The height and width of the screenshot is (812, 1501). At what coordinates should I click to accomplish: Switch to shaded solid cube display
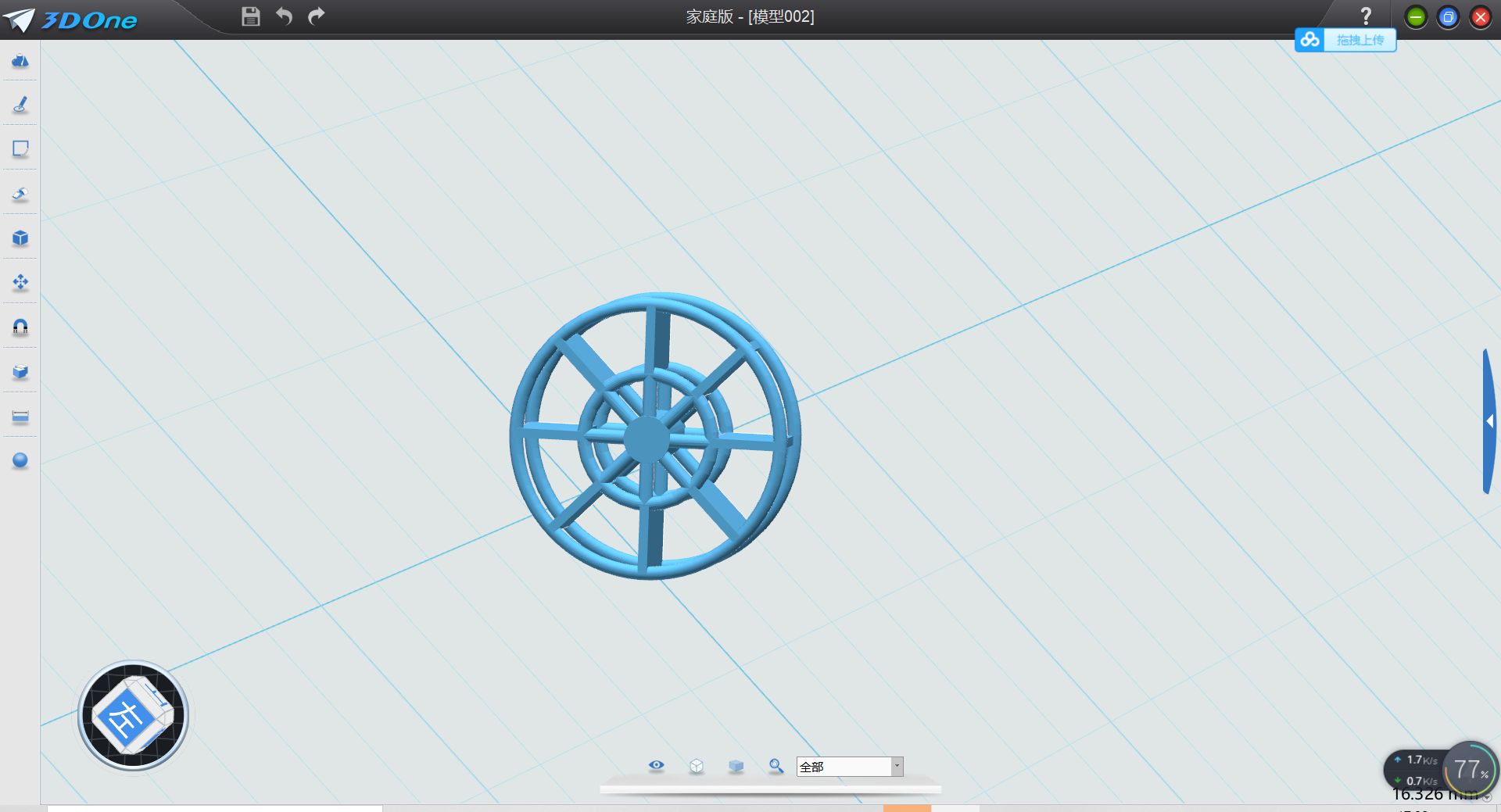click(x=736, y=767)
